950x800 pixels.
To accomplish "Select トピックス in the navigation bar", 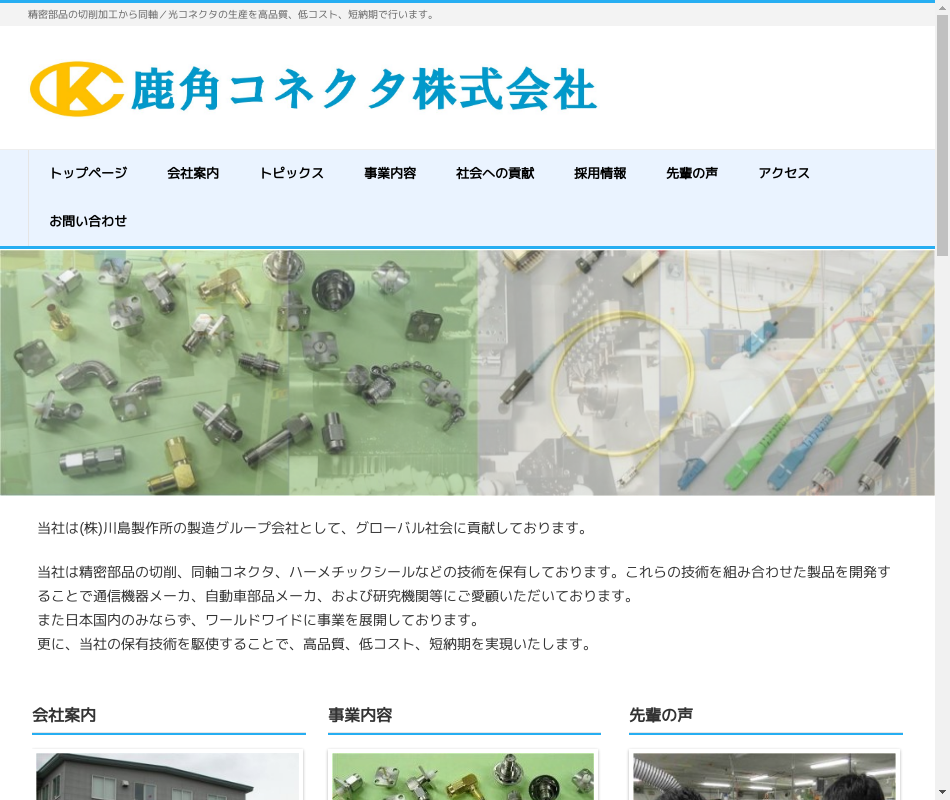I will click(x=291, y=173).
